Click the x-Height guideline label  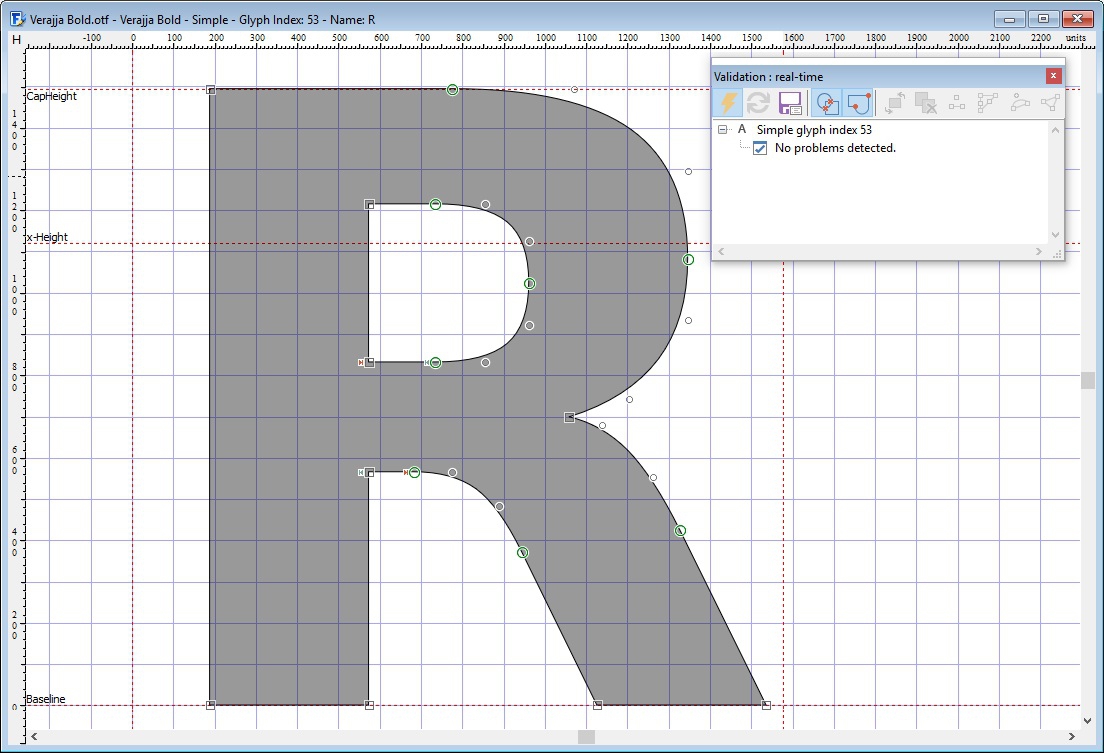click(x=48, y=238)
